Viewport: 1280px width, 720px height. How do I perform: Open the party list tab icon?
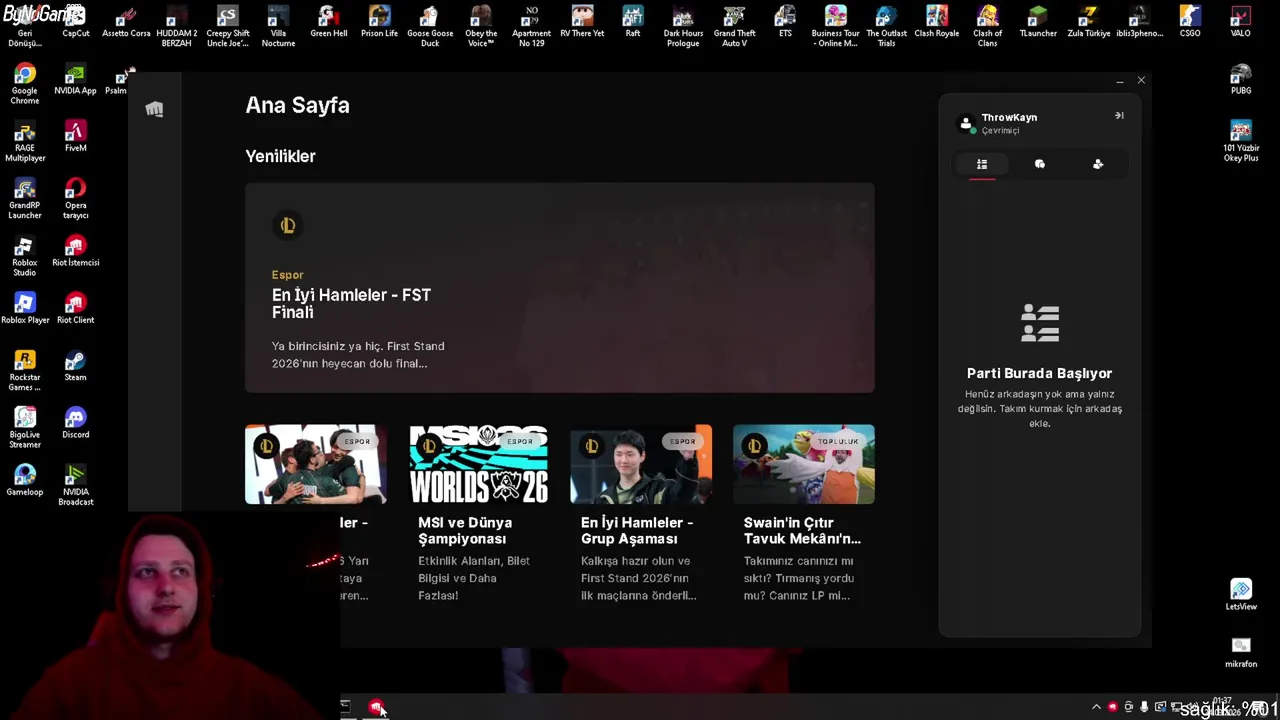pos(982,164)
